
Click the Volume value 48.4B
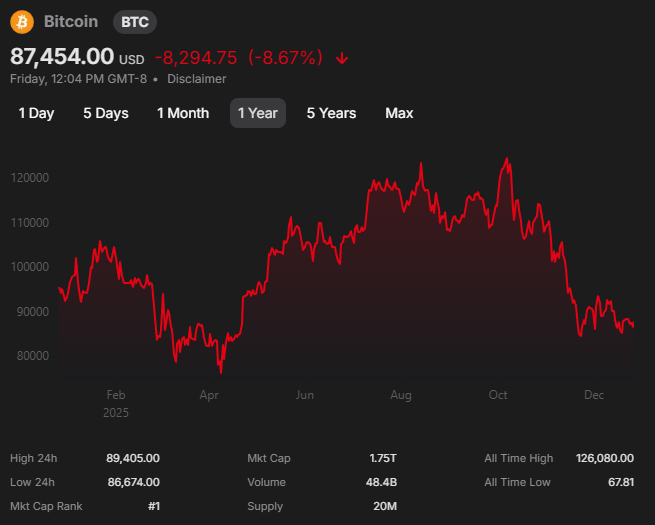(x=381, y=482)
